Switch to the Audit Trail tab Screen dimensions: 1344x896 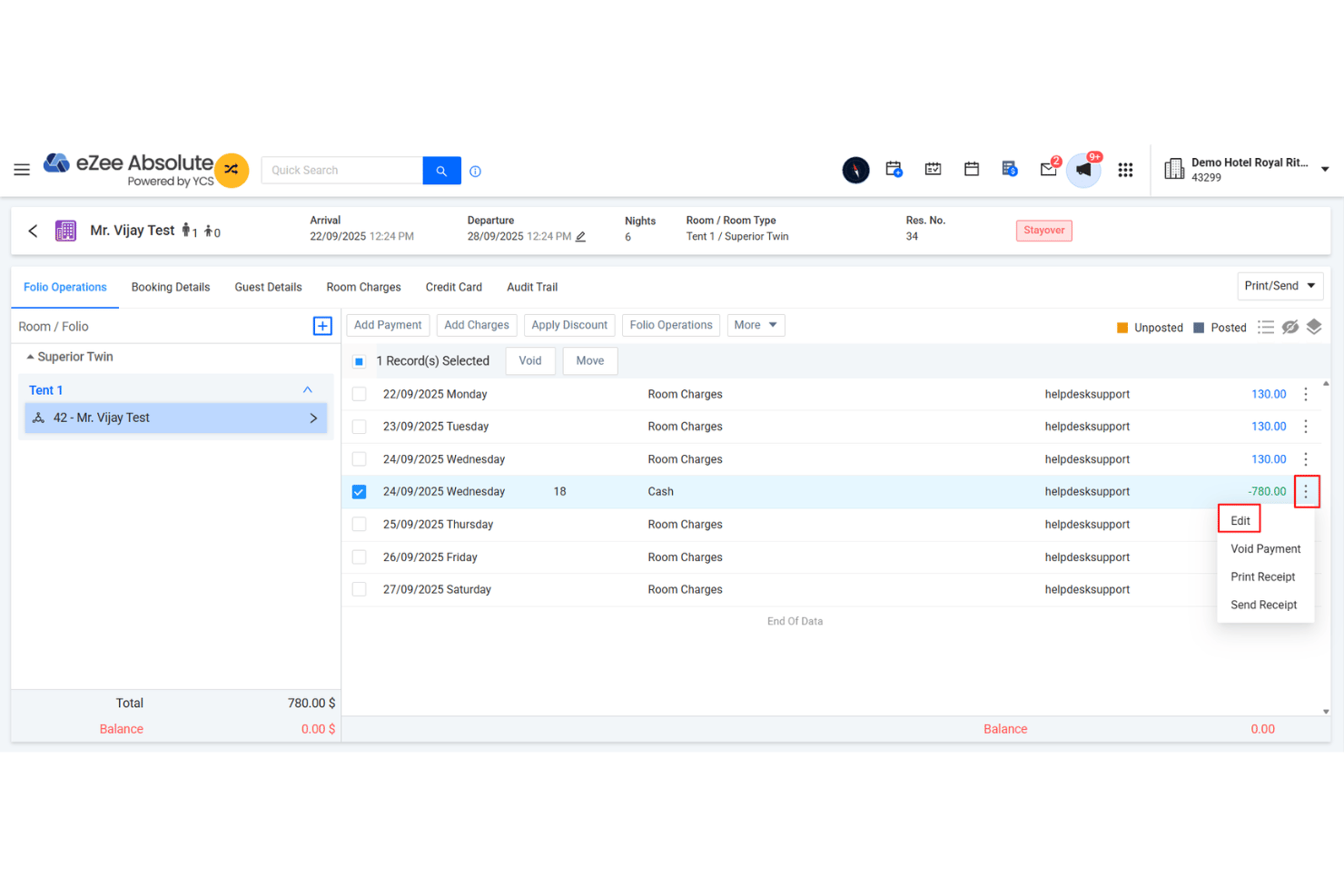532,287
